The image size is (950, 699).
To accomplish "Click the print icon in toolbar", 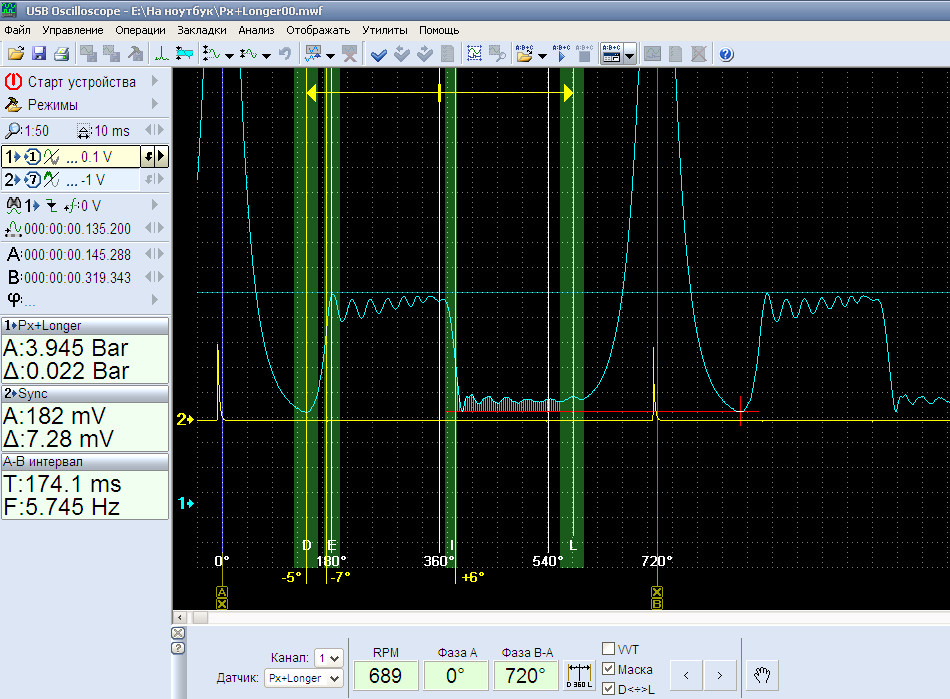I will pyautogui.click(x=61, y=54).
